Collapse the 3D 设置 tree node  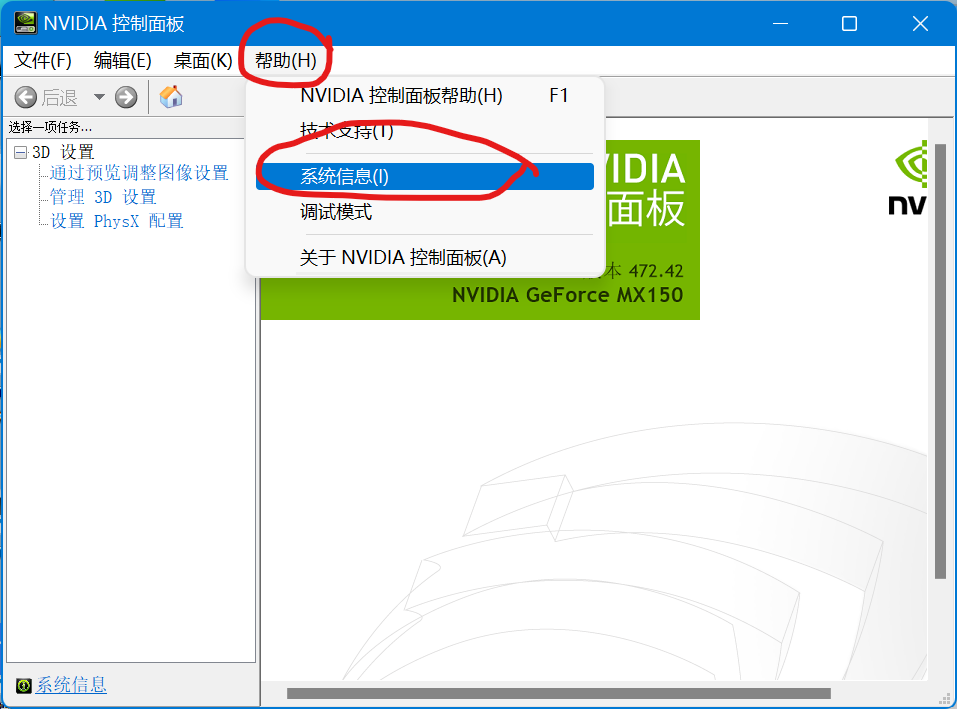tap(21, 152)
